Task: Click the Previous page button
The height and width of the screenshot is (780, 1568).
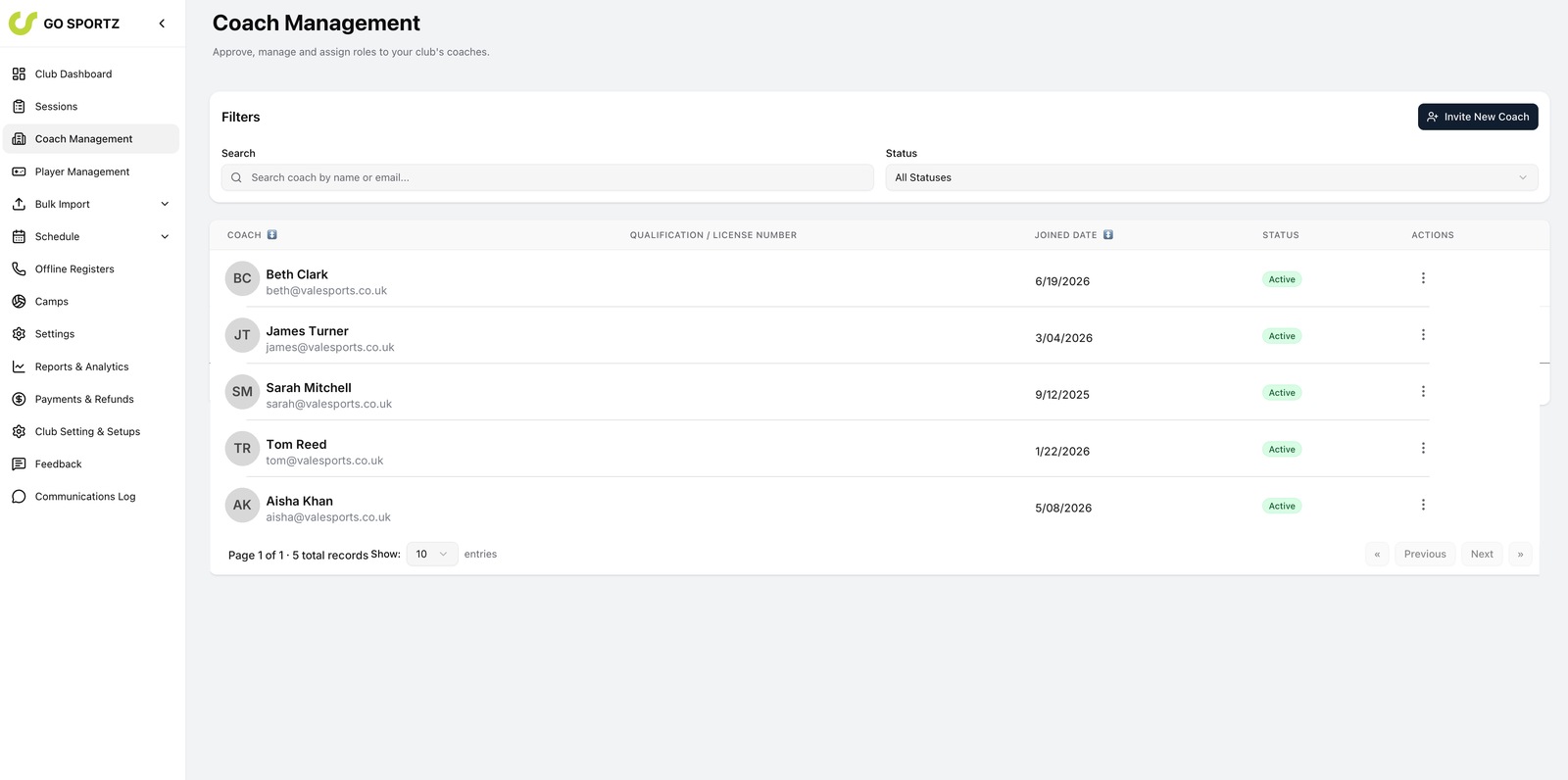Action: tap(1425, 554)
